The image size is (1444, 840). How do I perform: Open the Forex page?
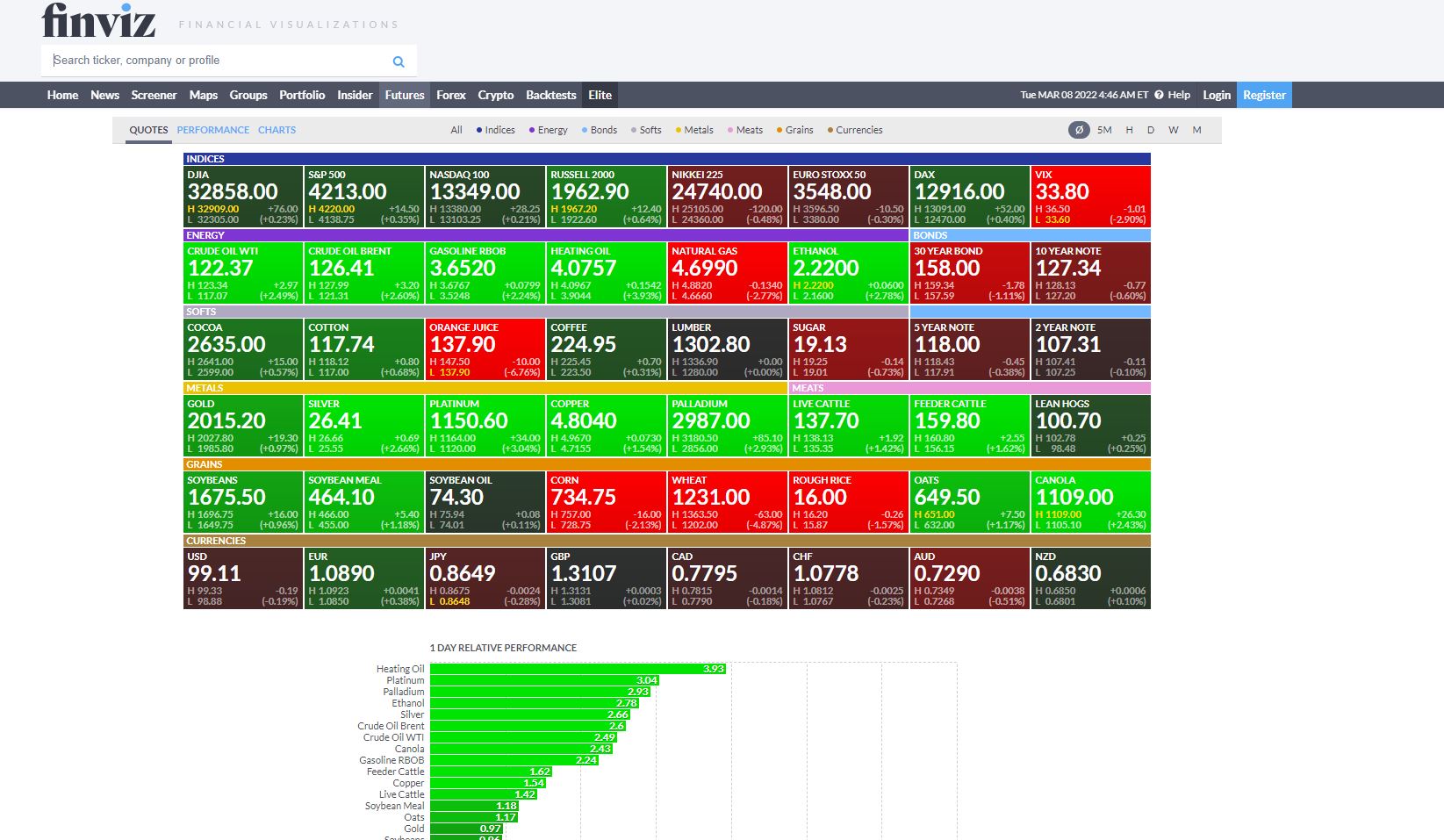[x=451, y=95]
